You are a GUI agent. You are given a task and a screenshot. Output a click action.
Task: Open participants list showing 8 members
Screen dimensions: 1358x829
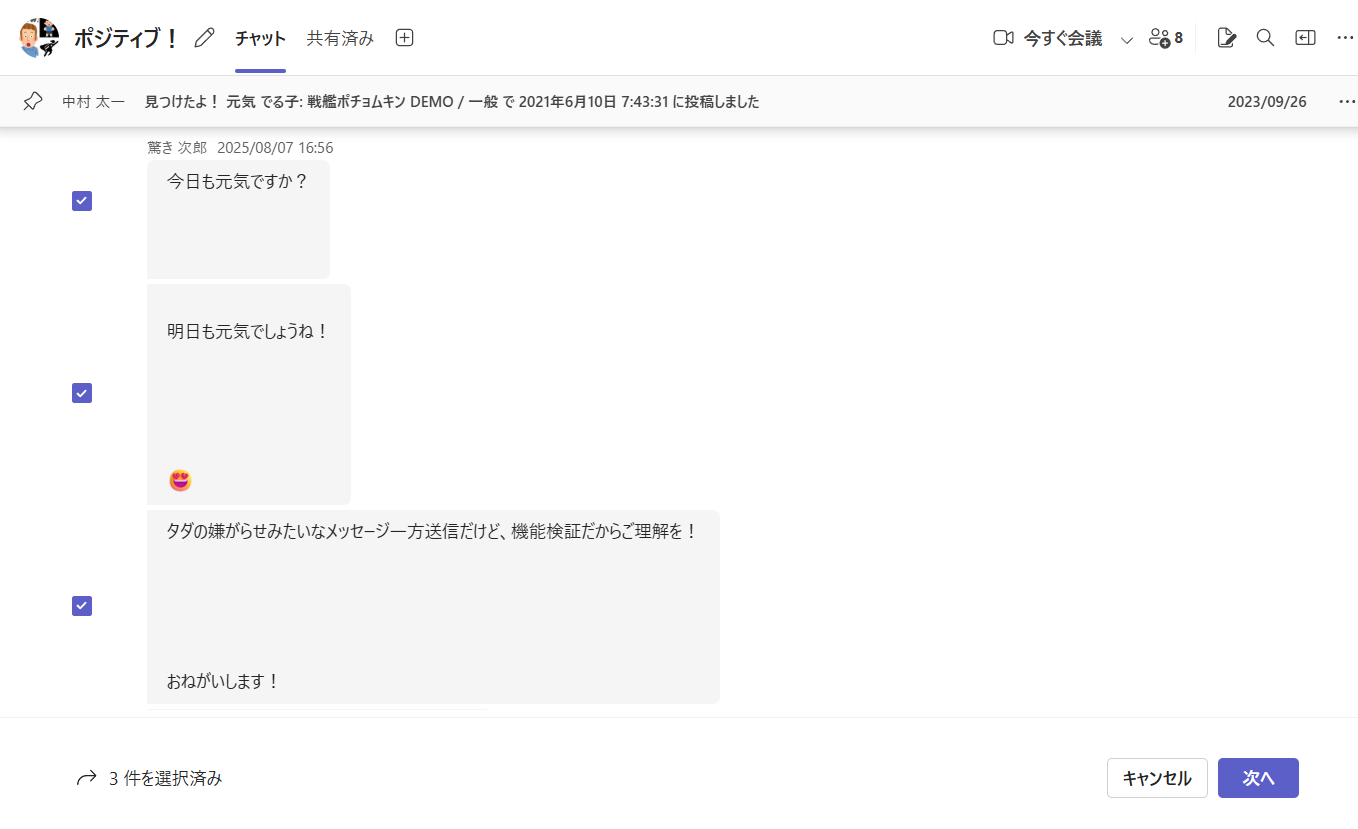pyautogui.click(x=1166, y=38)
